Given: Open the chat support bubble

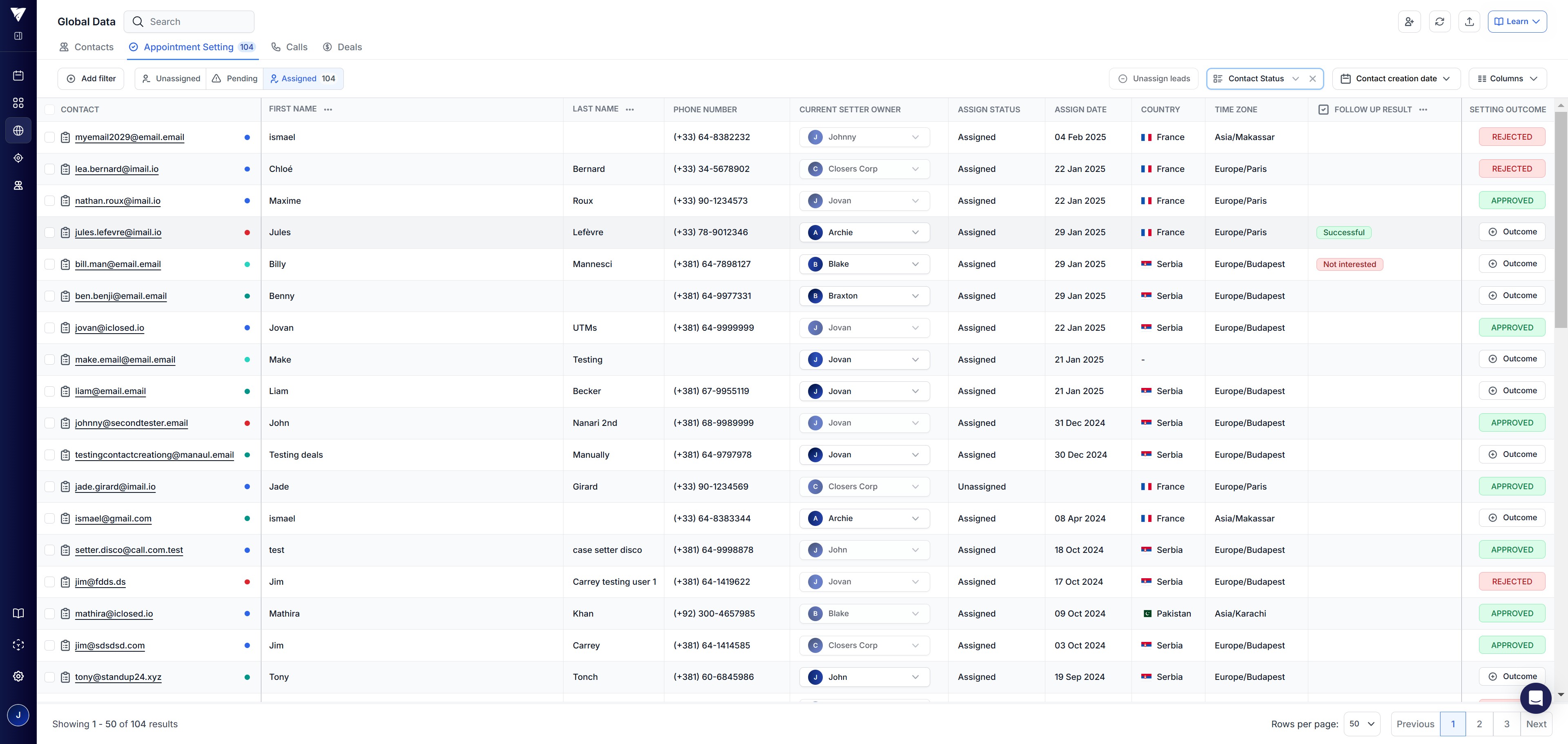Looking at the screenshot, I should click(1535, 698).
